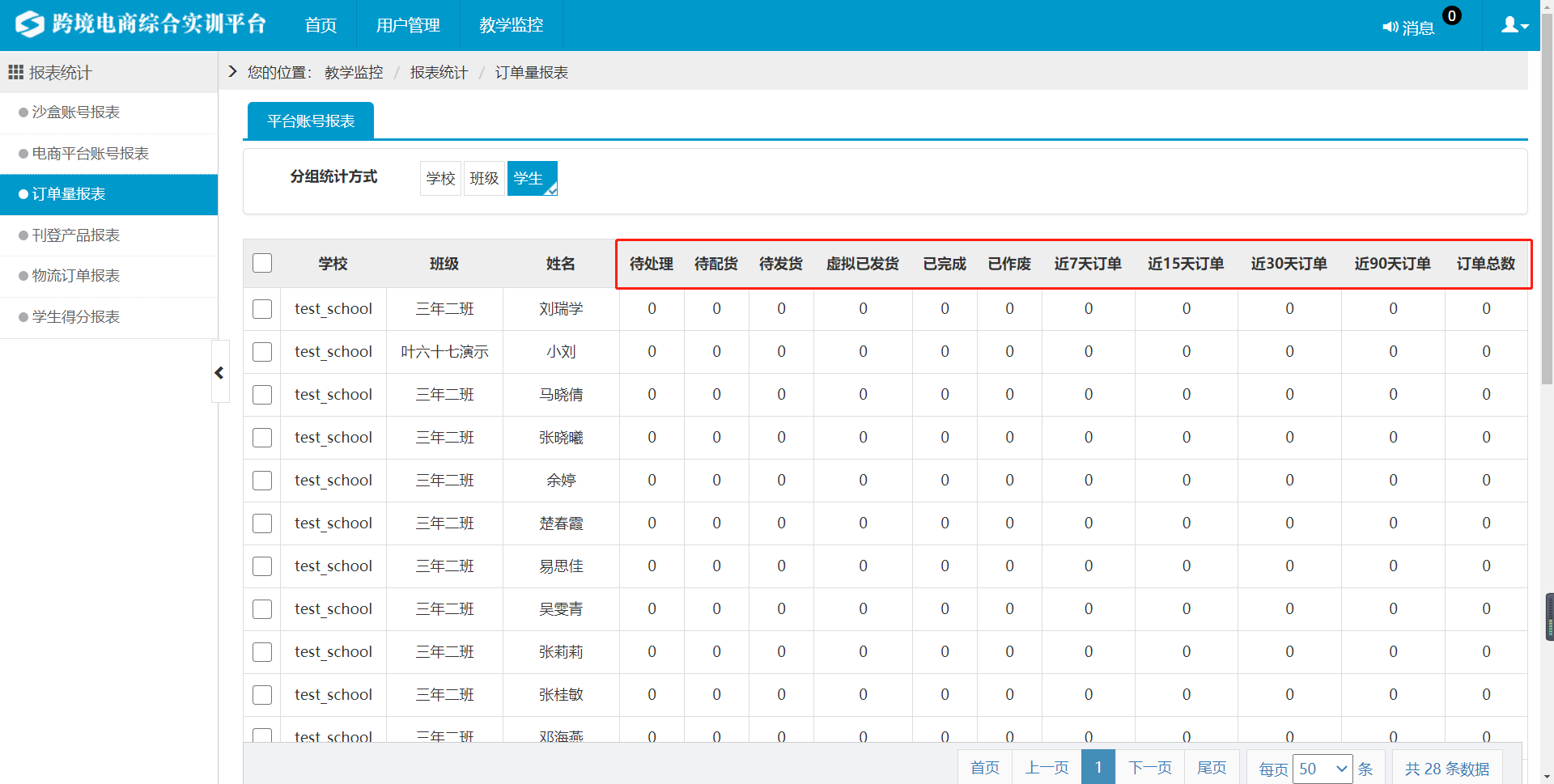Image resolution: width=1554 pixels, height=784 pixels.
Task: Tick the checkbox for student 马晓倩
Action: pos(262,395)
